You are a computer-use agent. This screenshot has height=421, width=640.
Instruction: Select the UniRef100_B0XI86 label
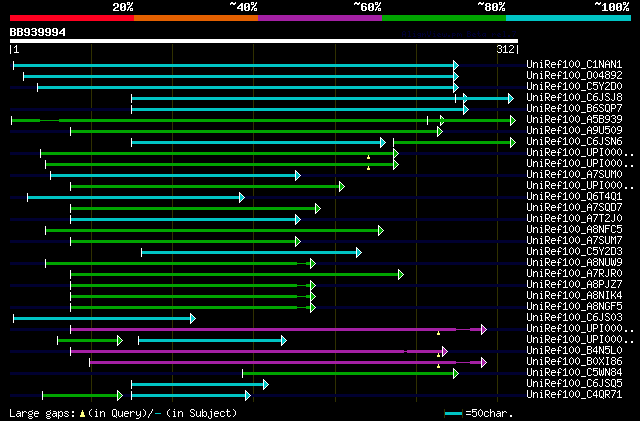click(574, 362)
